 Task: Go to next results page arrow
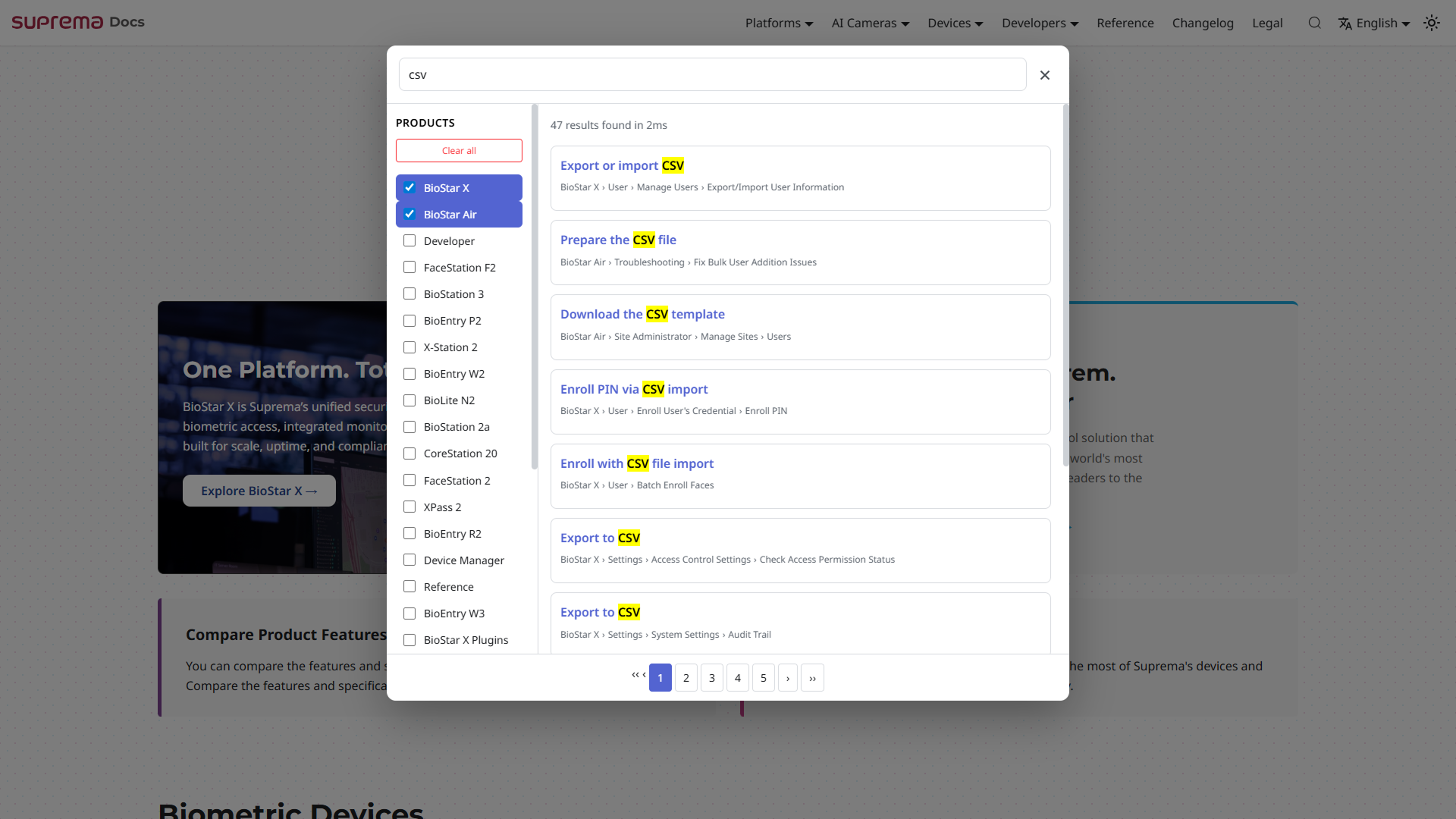pos(788,678)
